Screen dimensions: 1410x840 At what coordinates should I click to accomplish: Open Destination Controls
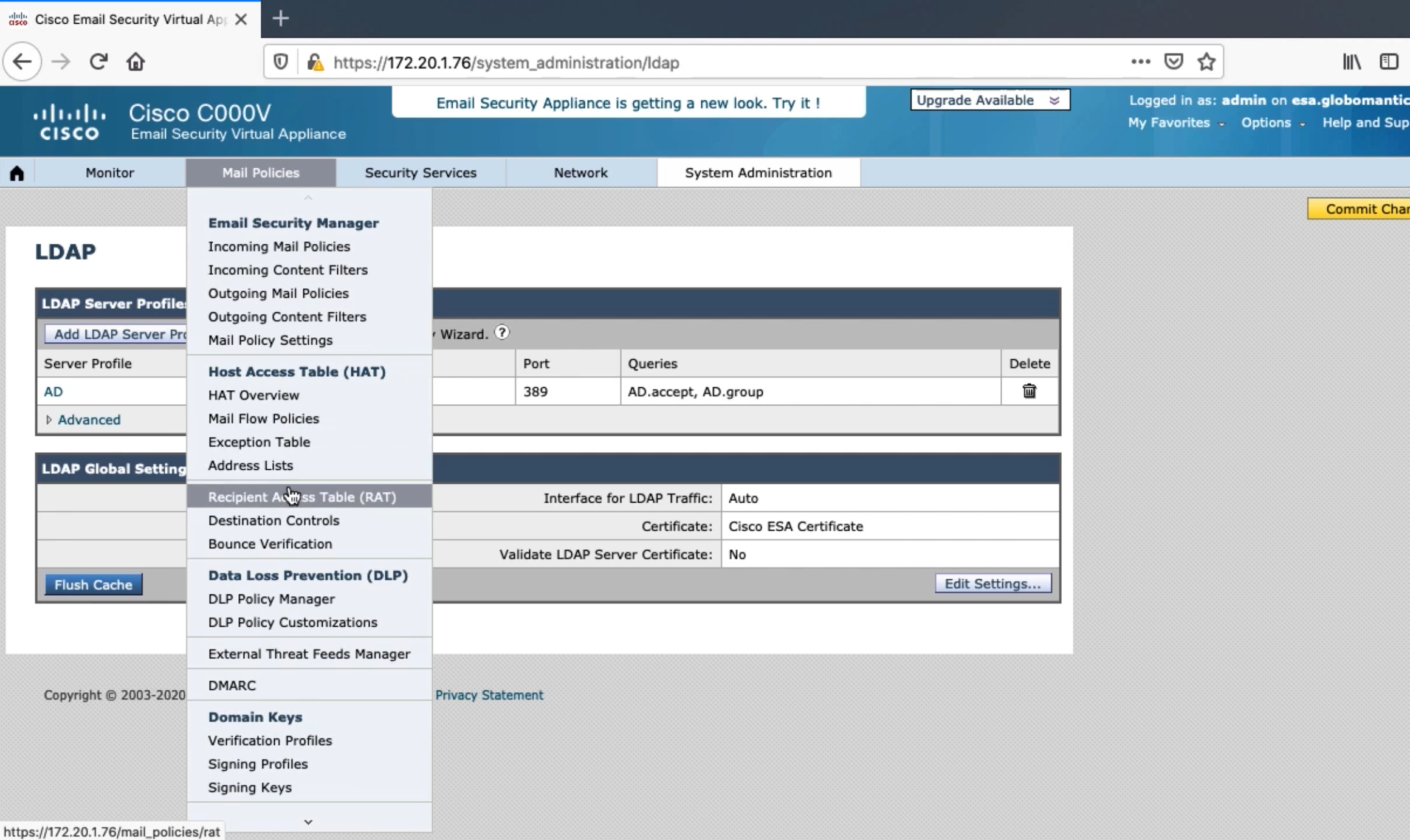tap(273, 520)
